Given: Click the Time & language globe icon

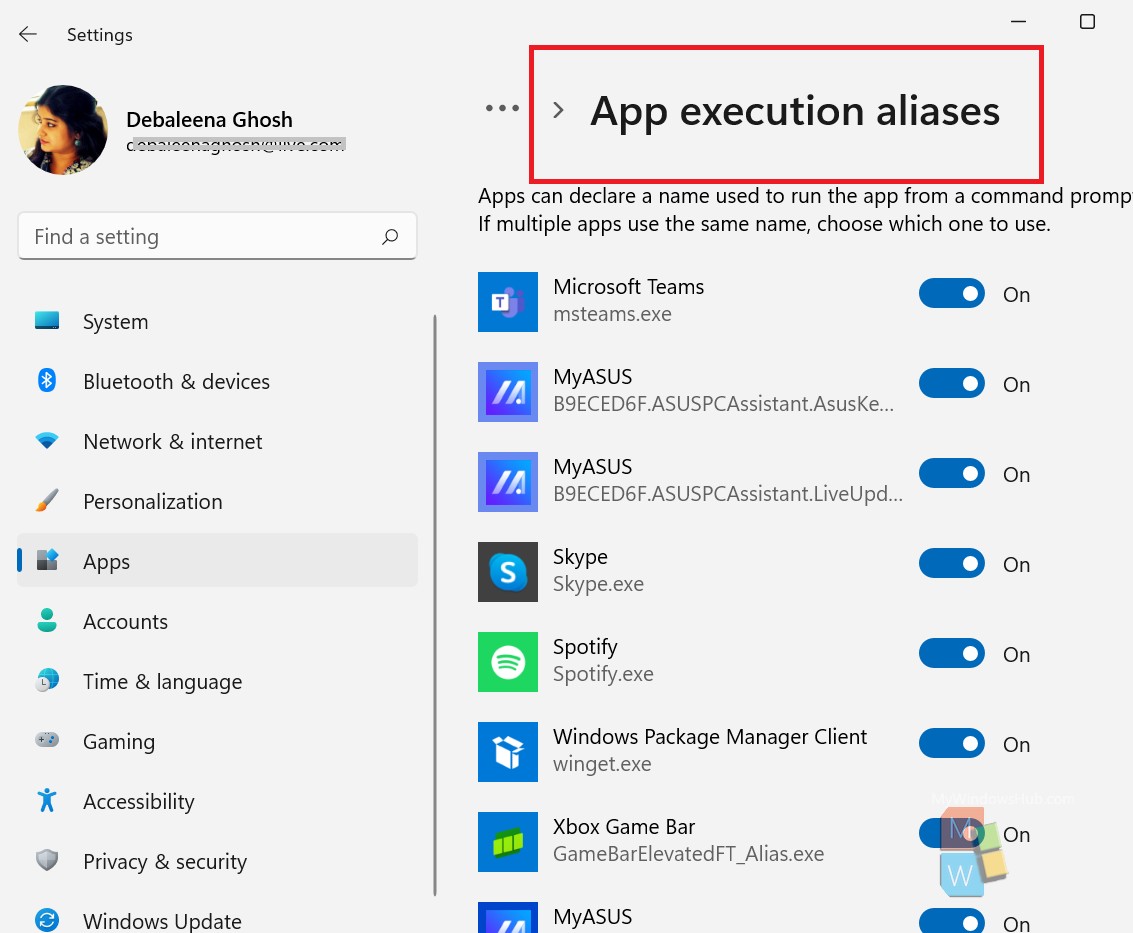Looking at the screenshot, I should coord(47,680).
